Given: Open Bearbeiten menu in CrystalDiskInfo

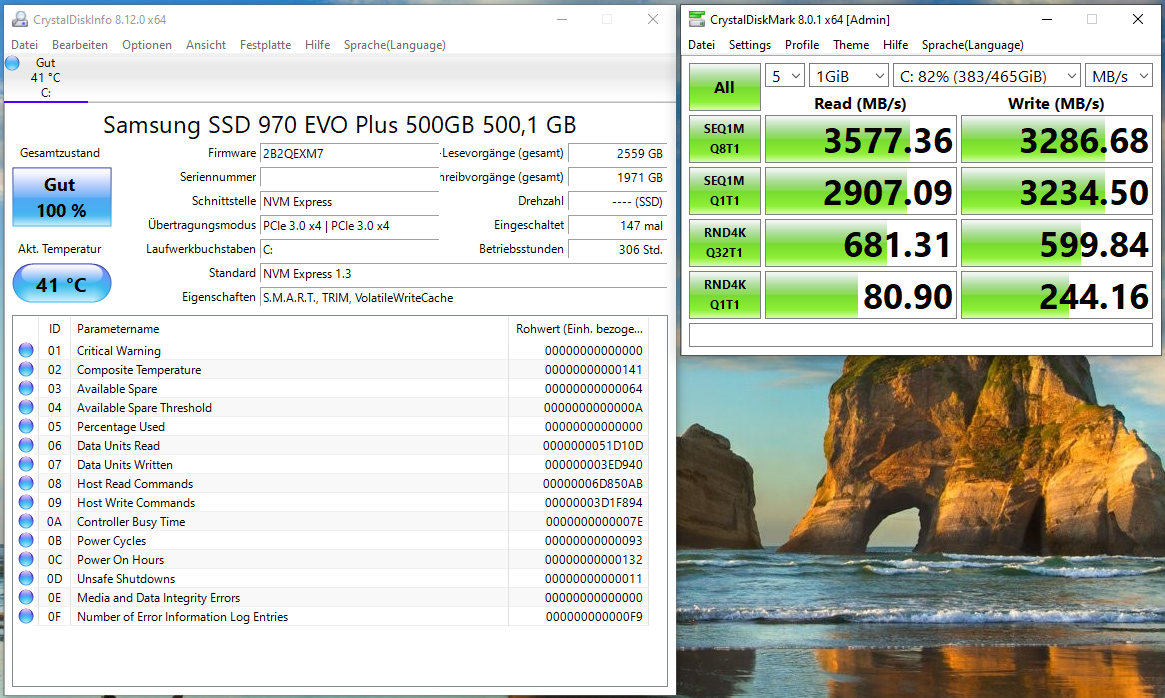Looking at the screenshot, I should pos(79,45).
